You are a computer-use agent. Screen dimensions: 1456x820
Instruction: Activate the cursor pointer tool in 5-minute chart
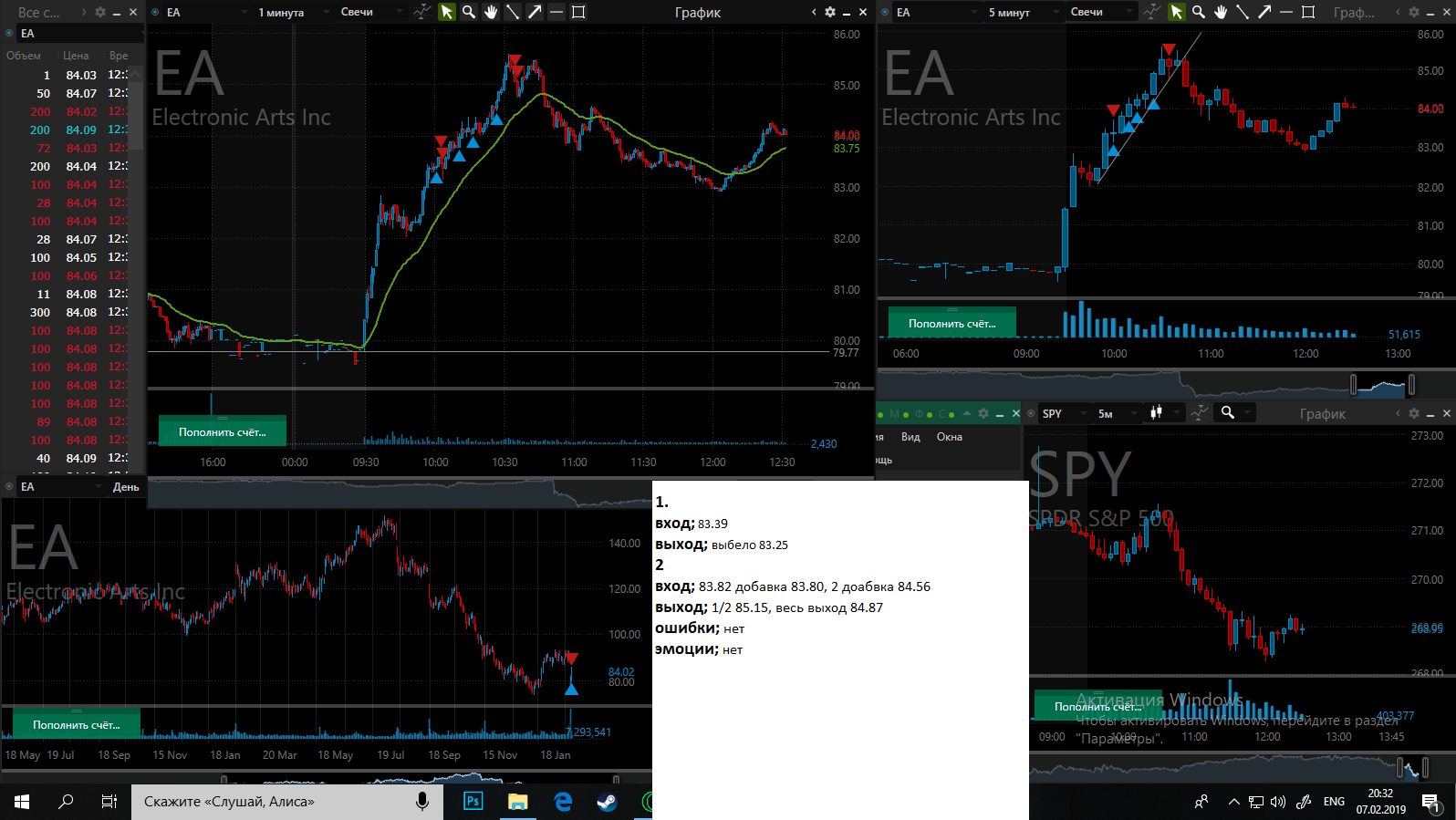1177,12
